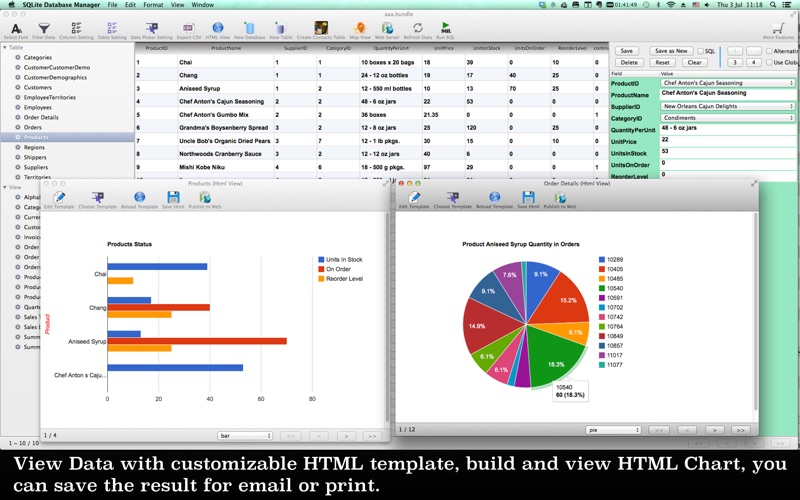Viewport: 800px width, 500px height.
Task: Open the Select Font tool
Action: pyautogui.click(x=16, y=29)
